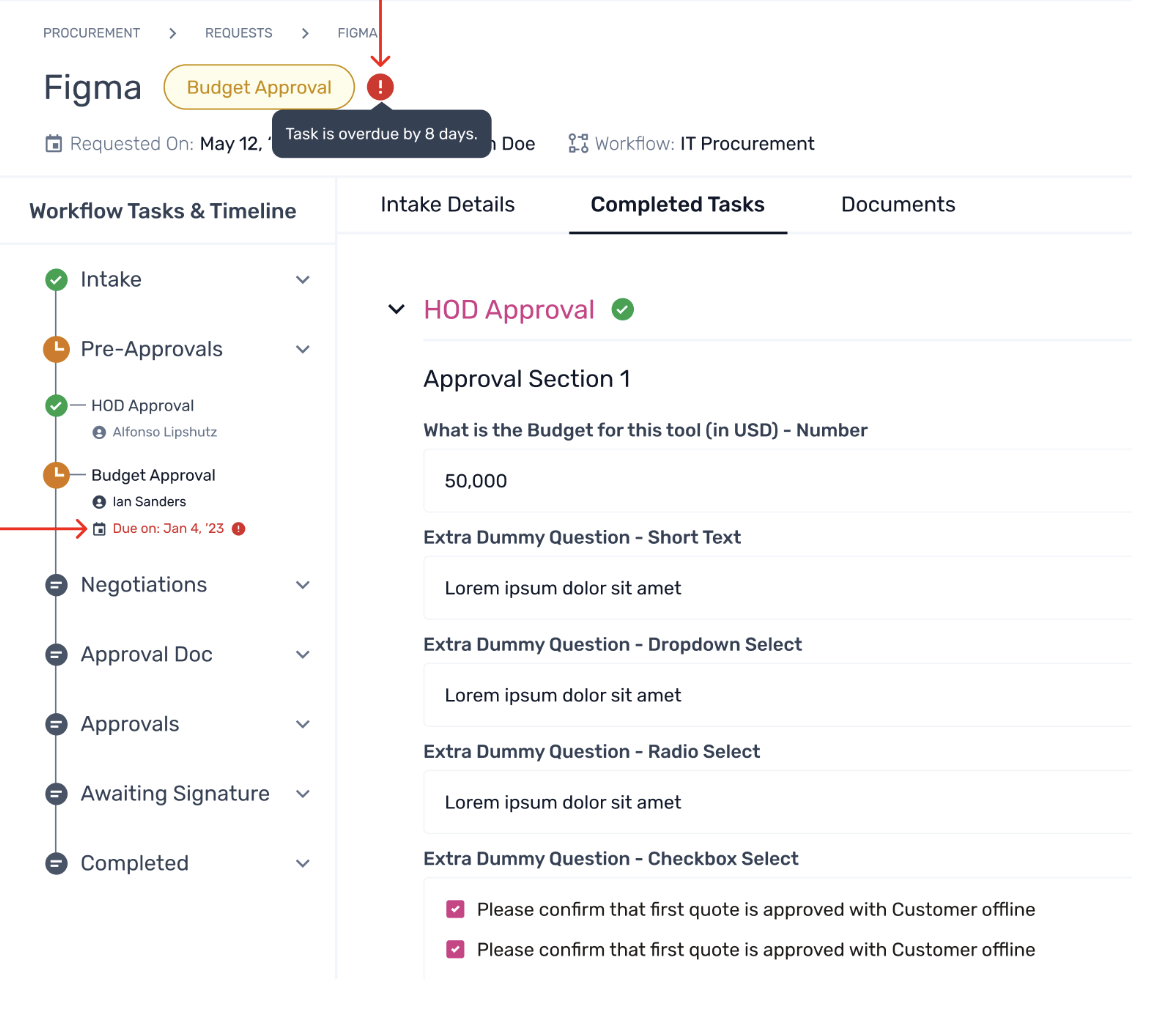
Task: Click the calendar icon next to Requested On
Action: (x=54, y=143)
